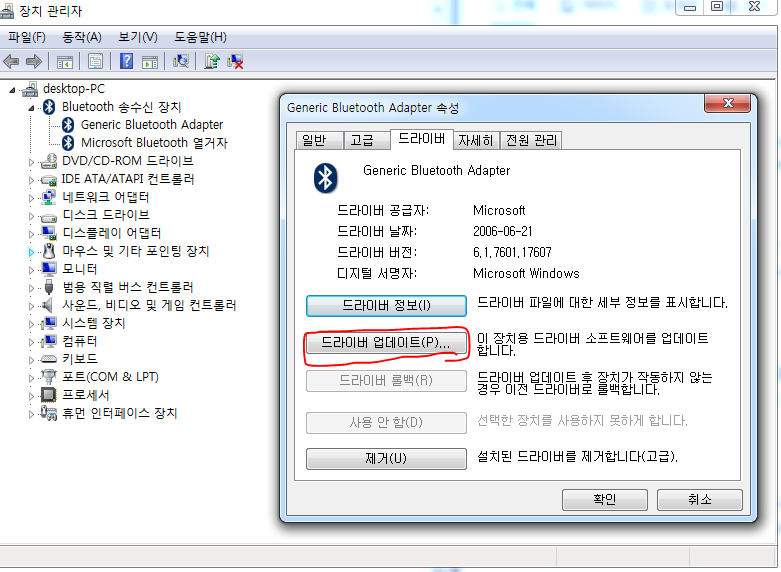The image size is (781, 572).
Task: Click the 제거(U) button
Action: 386,458
